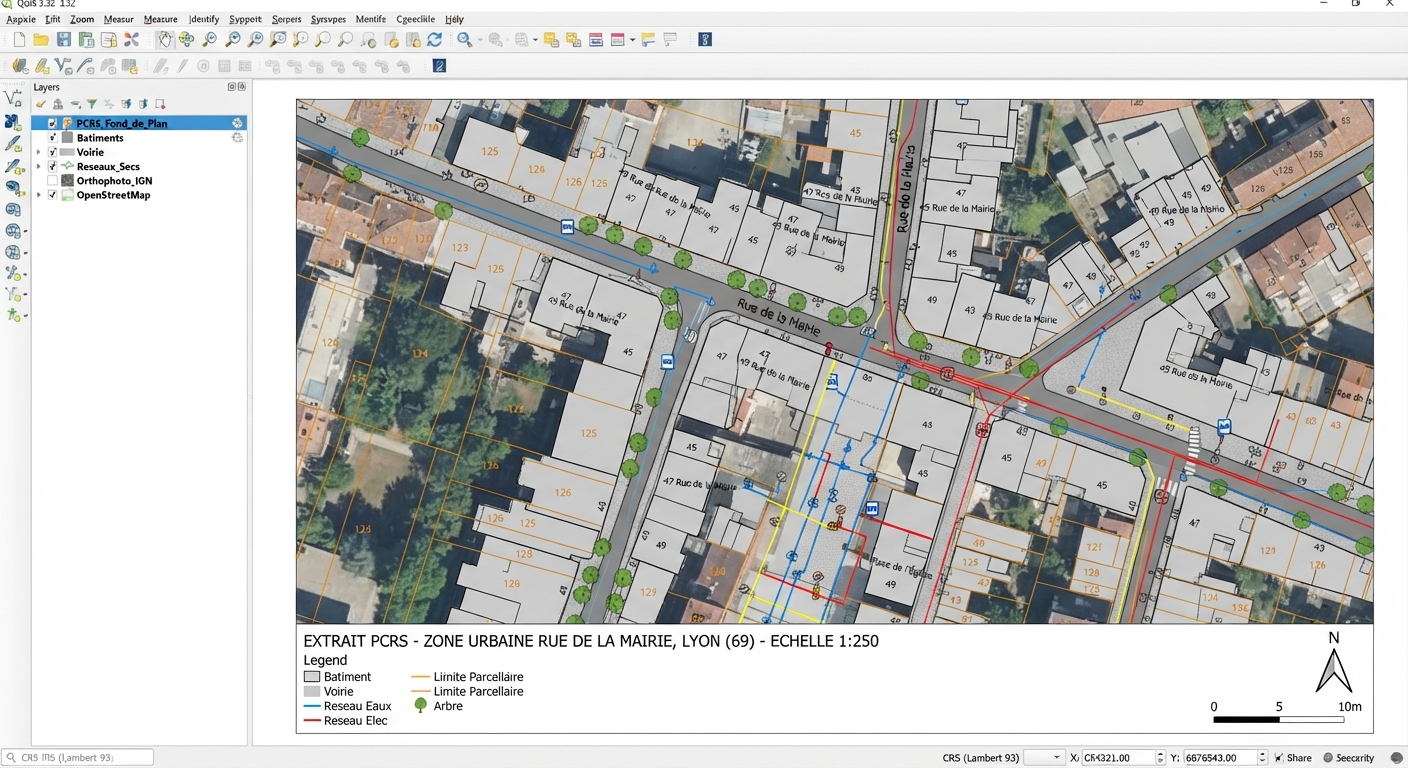Image resolution: width=1408 pixels, height=768 pixels.
Task: Toggle OpenStreetMap layer visibility checkbox
Action: pos(53,194)
